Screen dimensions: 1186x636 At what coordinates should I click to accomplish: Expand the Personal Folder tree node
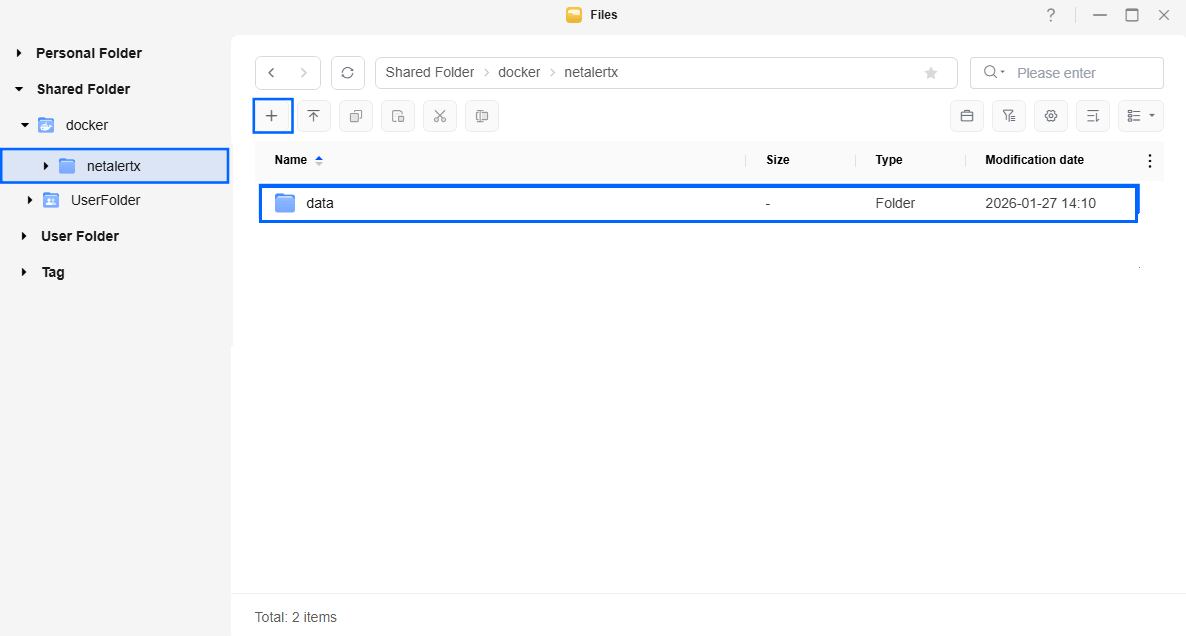(19, 53)
